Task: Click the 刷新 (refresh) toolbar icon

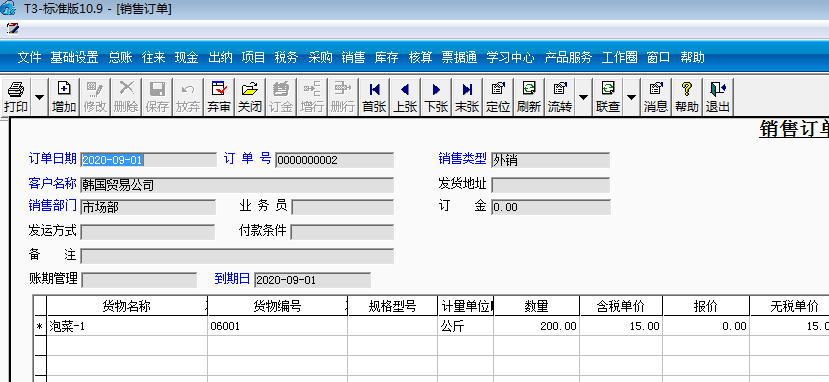Action: click(529, 97)
